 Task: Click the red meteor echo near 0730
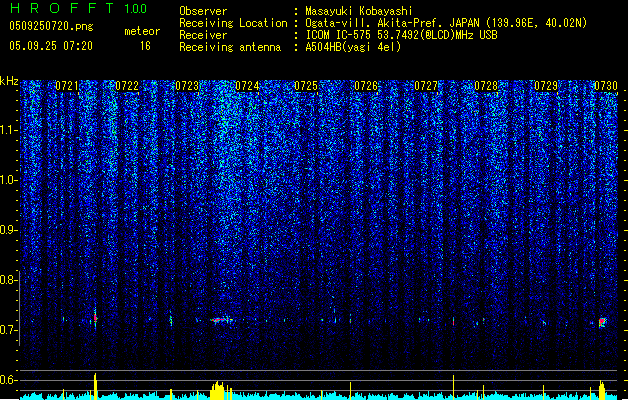click(602, 322)
